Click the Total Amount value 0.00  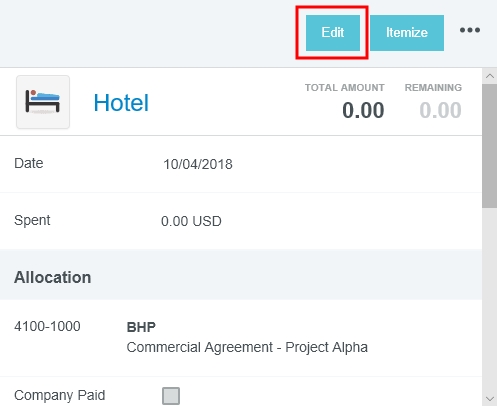[x=363, y=110]
